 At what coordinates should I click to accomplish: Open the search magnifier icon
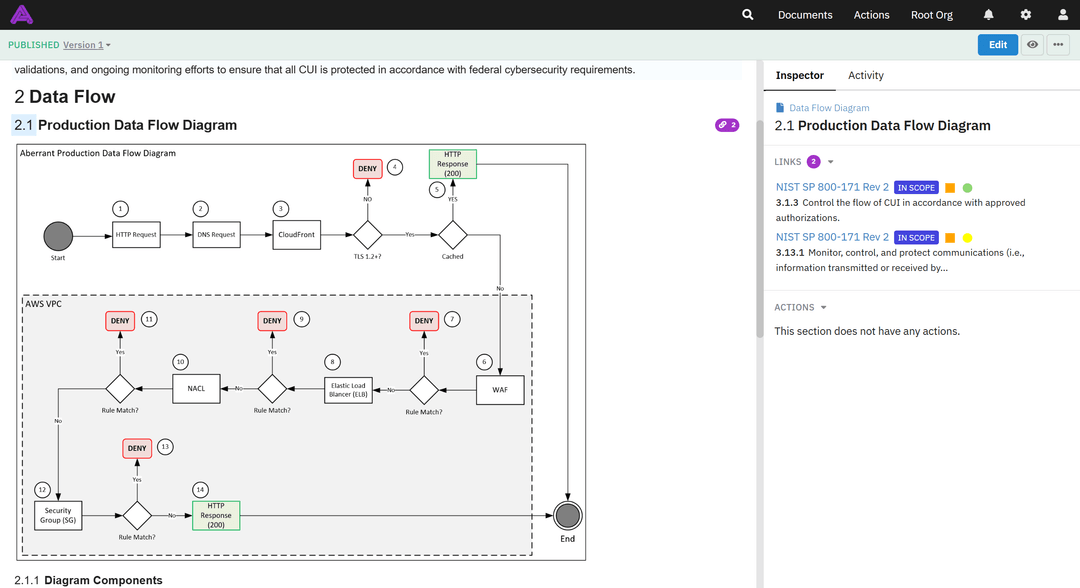[x=747, y=14]
